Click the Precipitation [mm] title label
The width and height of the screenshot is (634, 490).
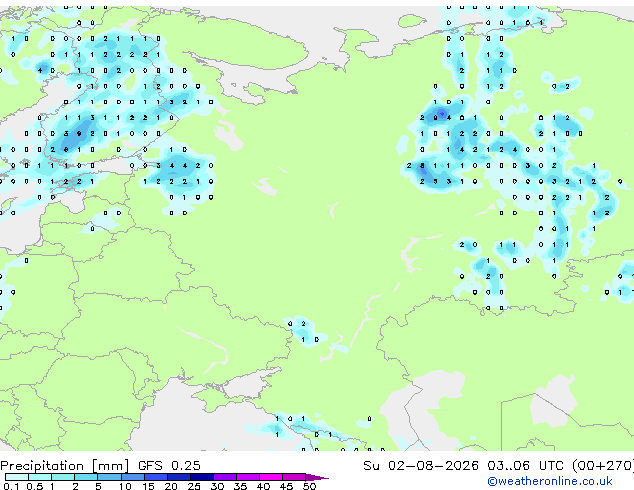(x=65, y=466)
